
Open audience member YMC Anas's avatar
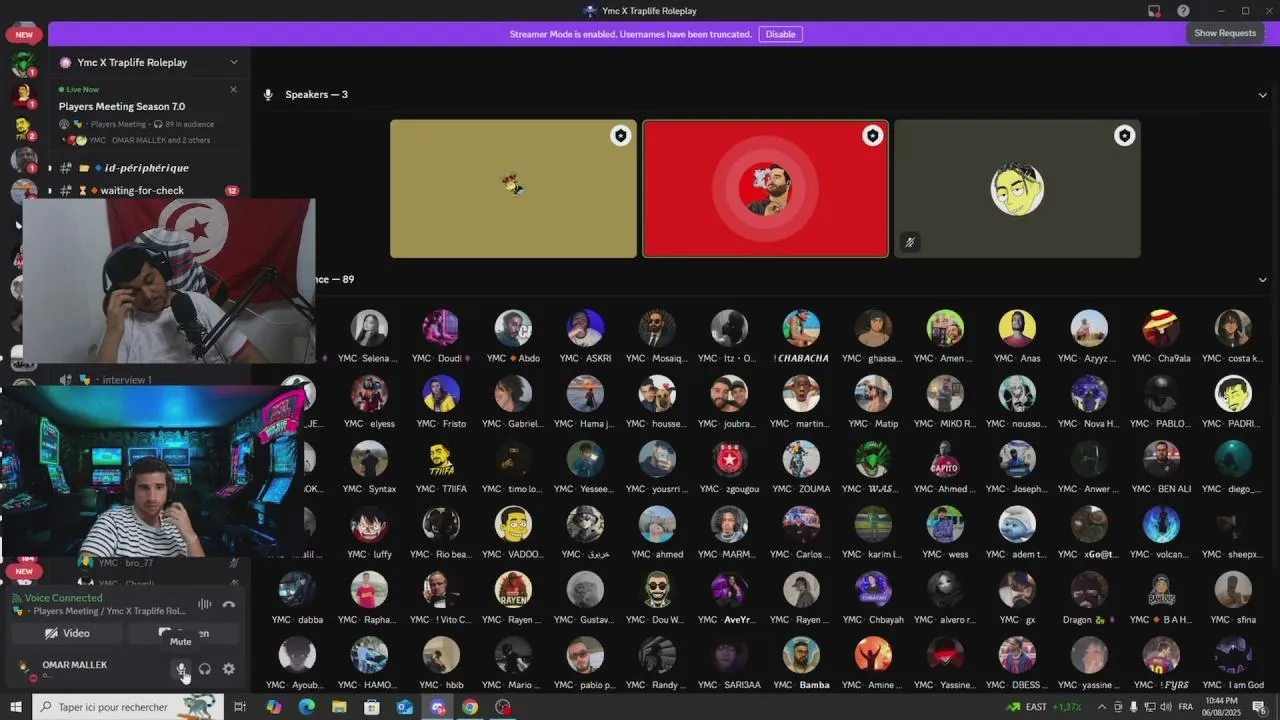[x=1017, y=328]
